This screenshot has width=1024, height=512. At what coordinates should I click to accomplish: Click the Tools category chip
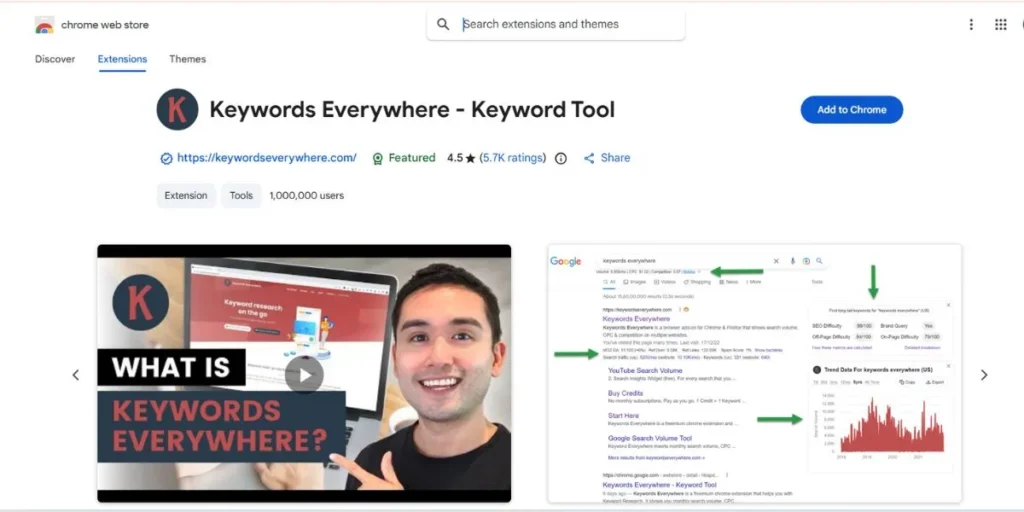[241, 195]
